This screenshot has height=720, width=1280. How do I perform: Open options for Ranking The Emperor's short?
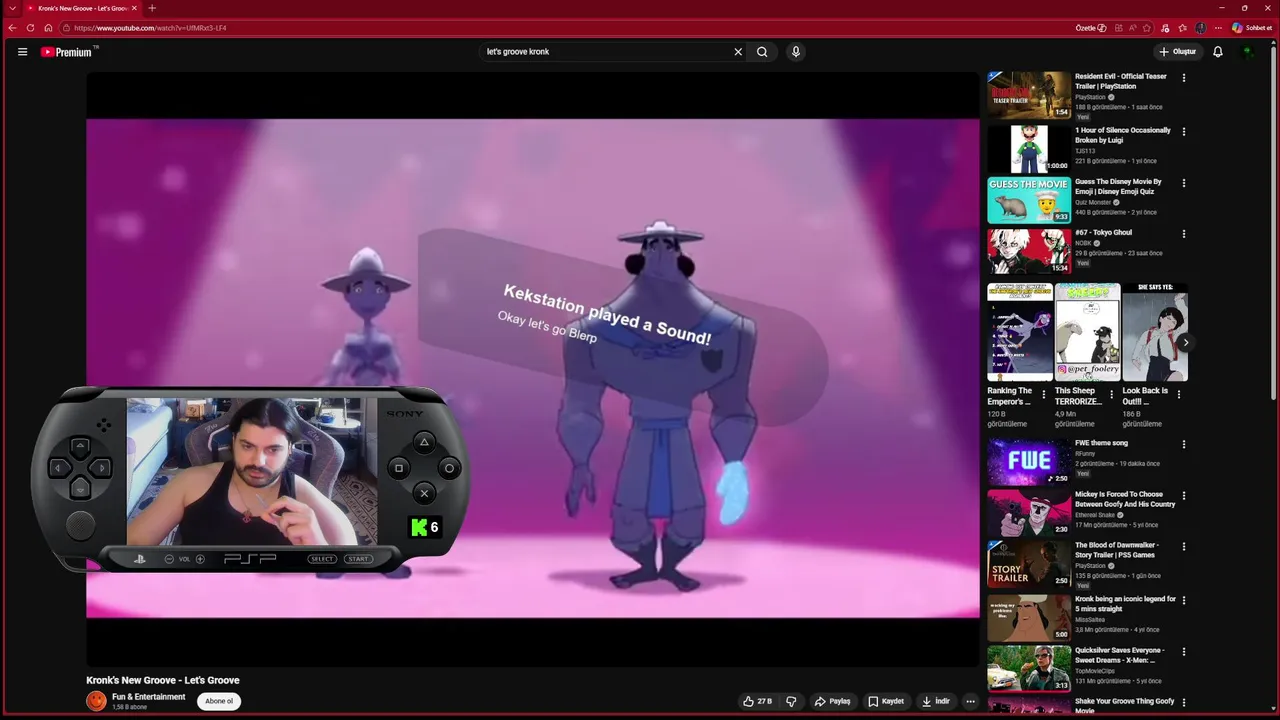point(1044,395)
